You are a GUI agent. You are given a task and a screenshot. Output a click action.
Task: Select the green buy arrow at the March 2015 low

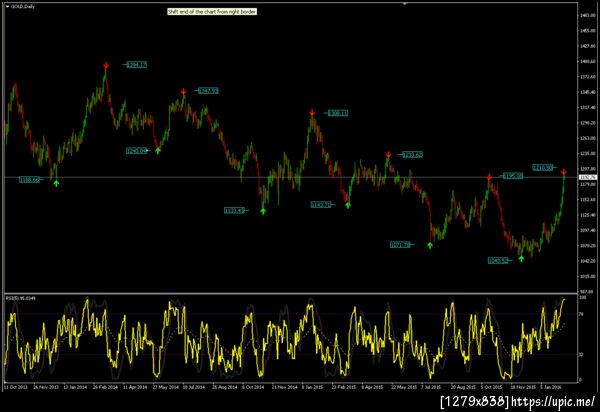(x=347, y=205)
